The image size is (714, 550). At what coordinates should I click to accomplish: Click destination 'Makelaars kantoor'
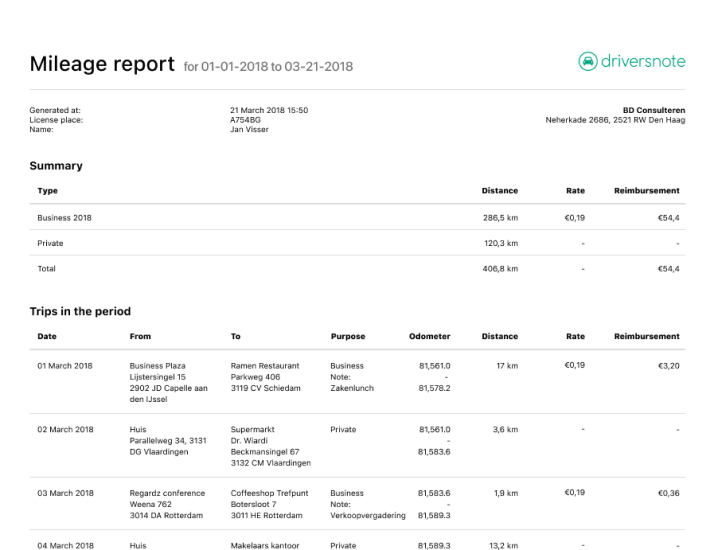click(265, 545)
